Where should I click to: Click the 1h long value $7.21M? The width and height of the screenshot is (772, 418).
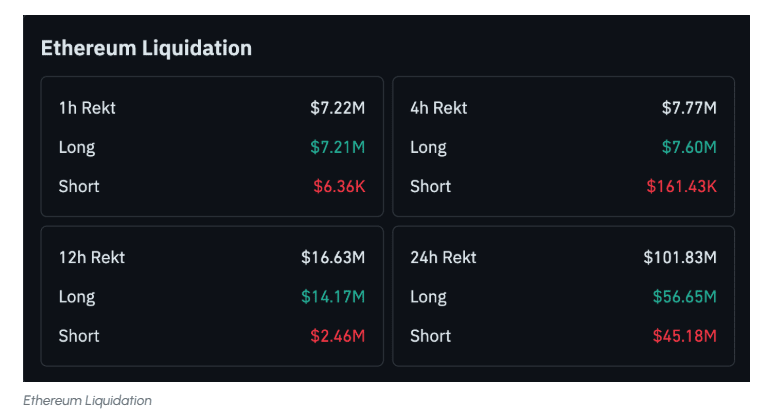337,147
